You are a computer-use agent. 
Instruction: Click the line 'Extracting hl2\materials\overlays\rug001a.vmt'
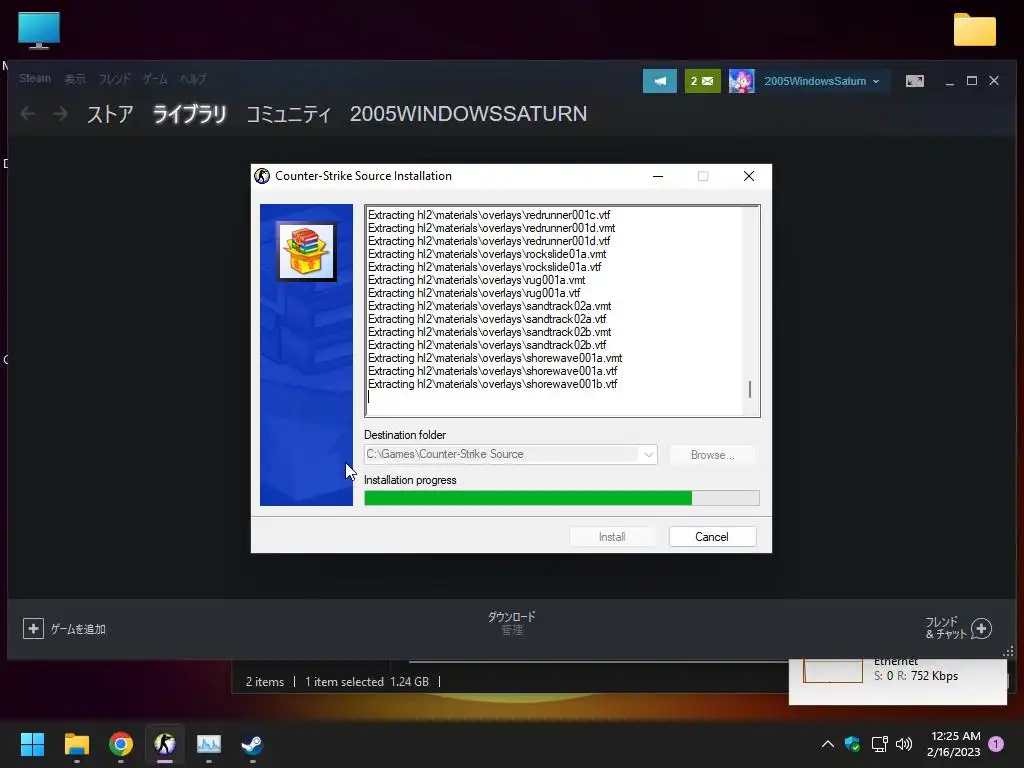(477, 280)
